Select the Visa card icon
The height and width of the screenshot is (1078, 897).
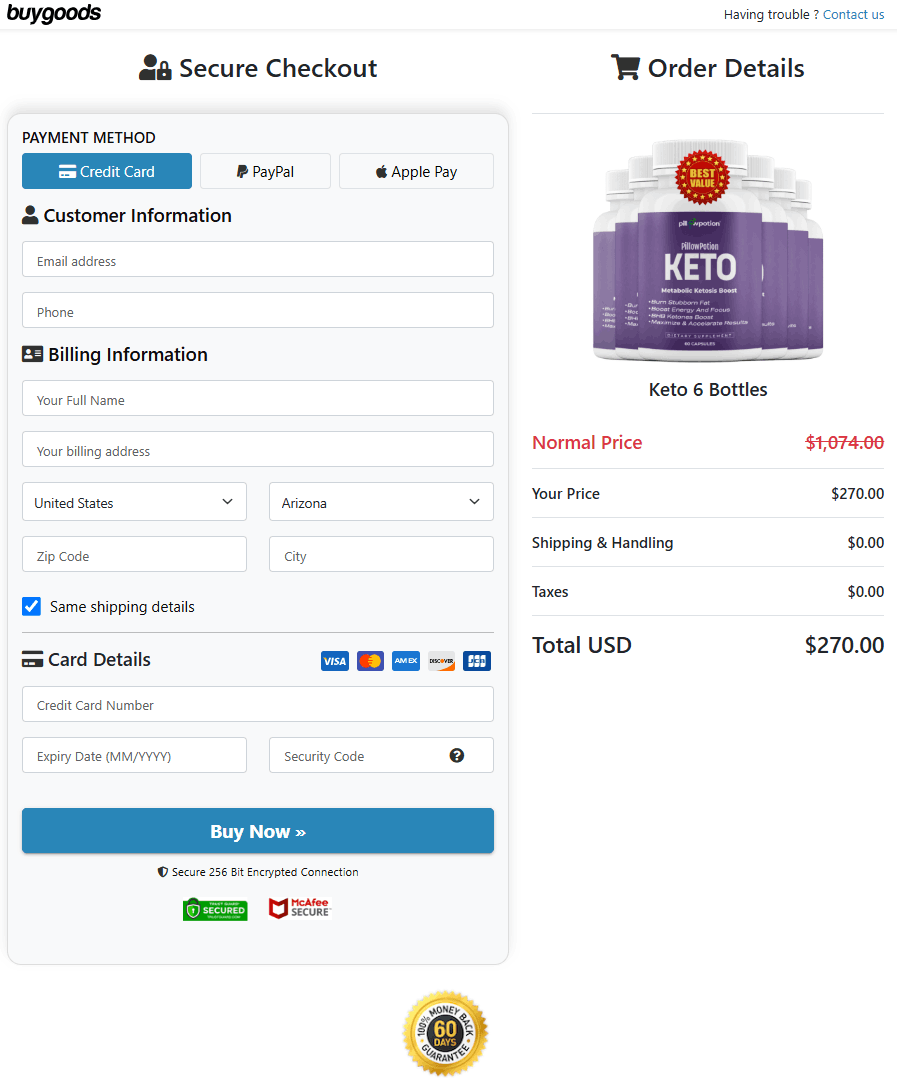coord(335,661)
